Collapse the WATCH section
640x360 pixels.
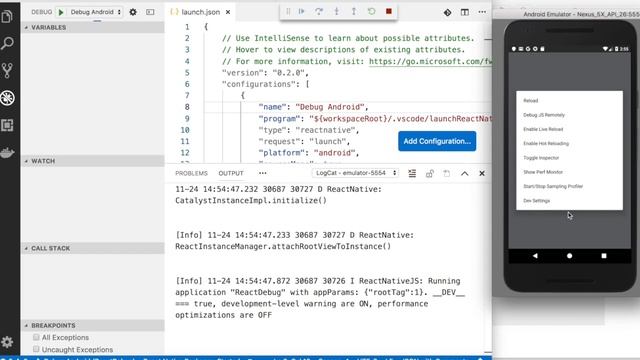tap(93, 161)
